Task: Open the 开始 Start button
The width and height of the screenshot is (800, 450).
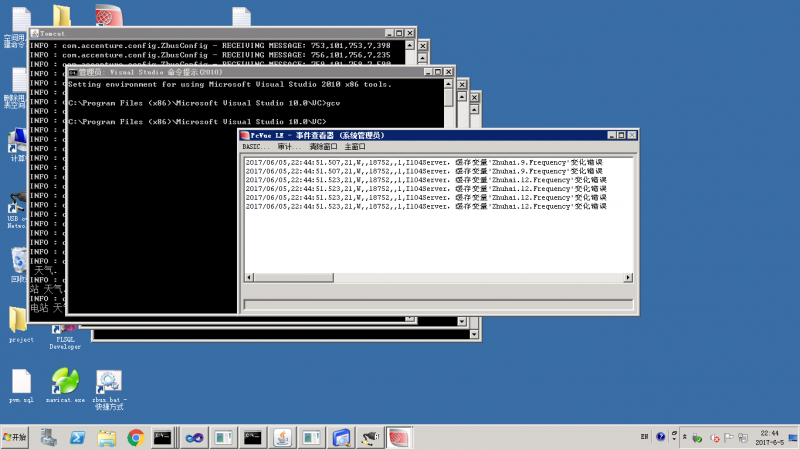Action: coord(15,437)
